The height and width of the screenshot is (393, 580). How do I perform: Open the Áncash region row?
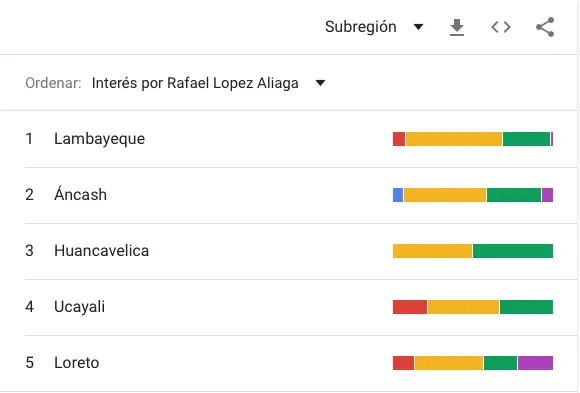pos(289,195)
